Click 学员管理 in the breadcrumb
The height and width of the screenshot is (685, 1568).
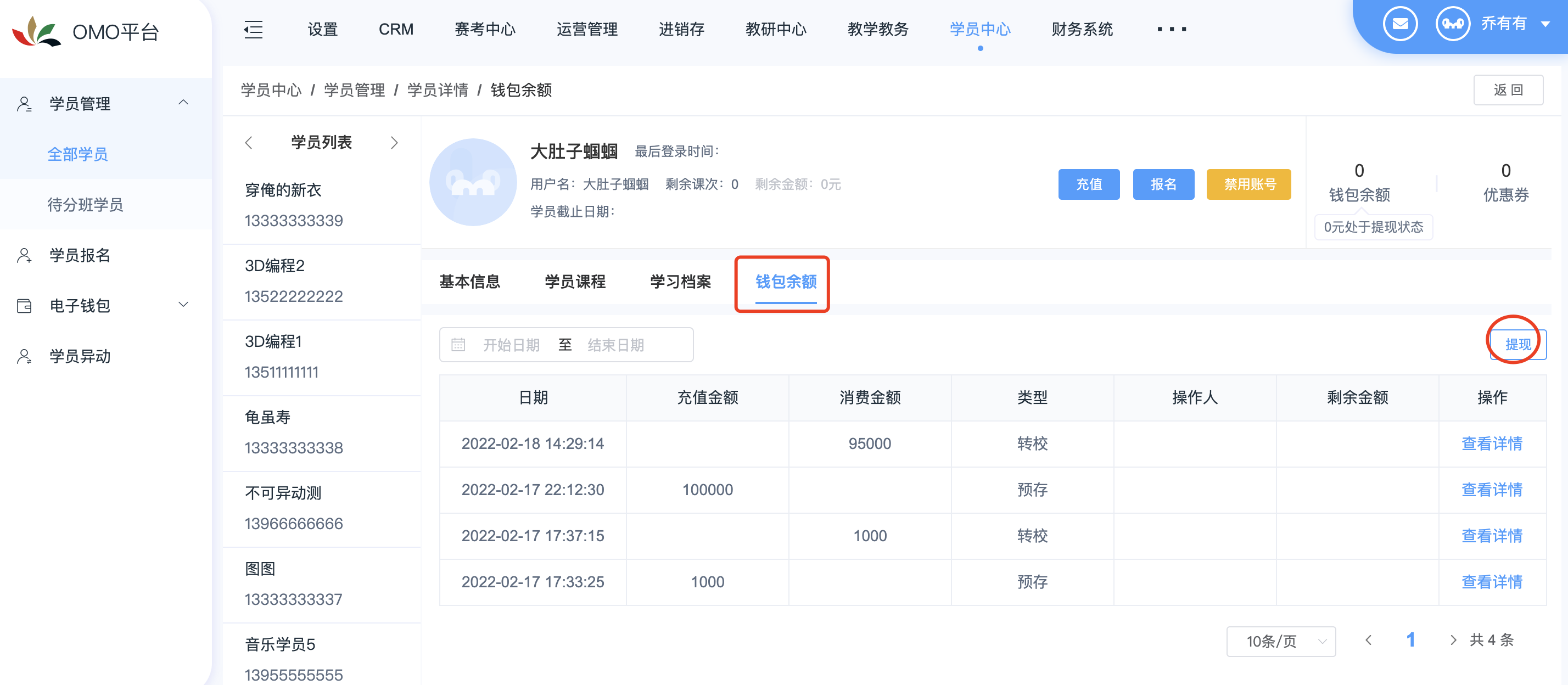[x=354, y=90]
